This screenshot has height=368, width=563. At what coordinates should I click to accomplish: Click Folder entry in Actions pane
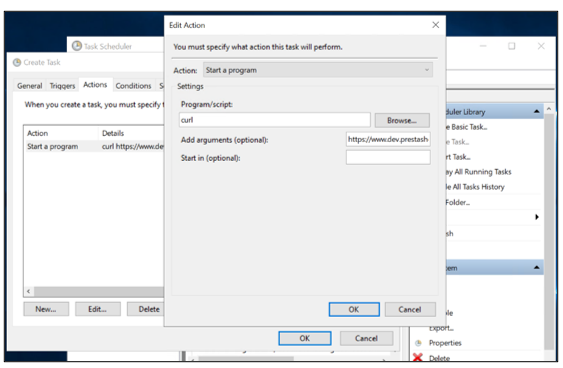458,202
